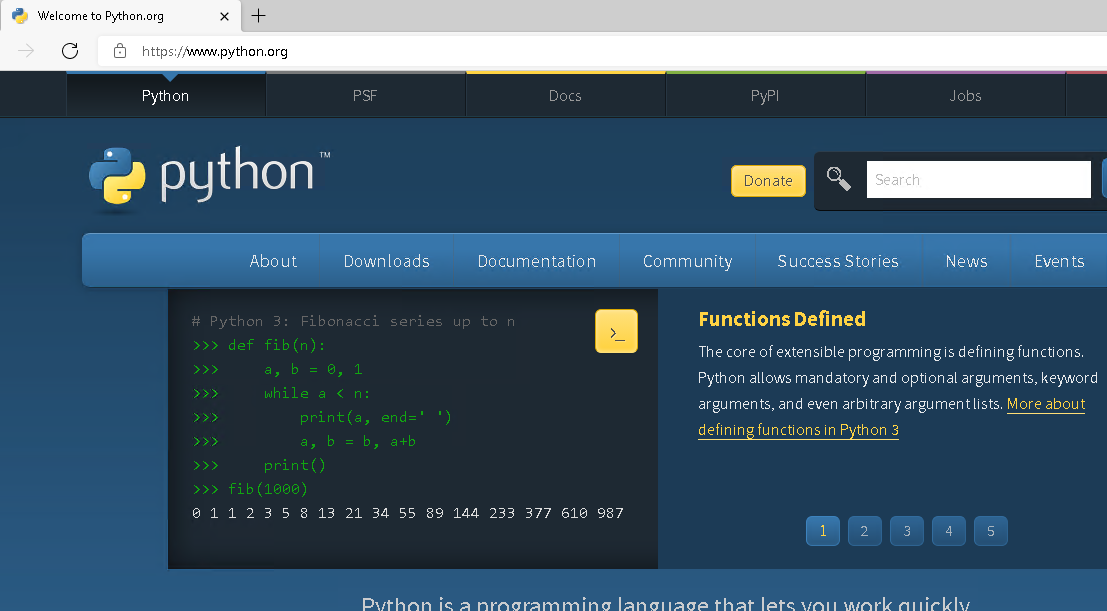
Task: Click the '>>> def fib(n):' code line
Action: click(258, 345)
